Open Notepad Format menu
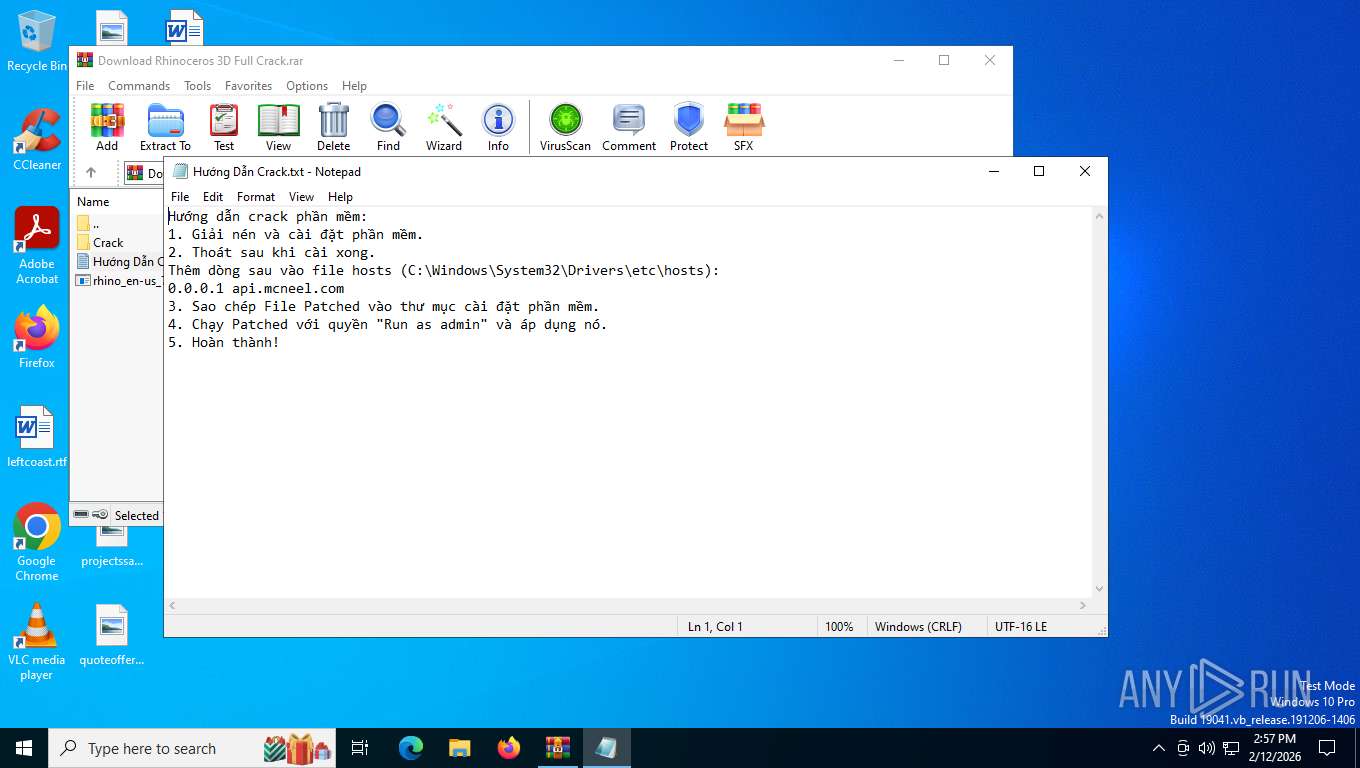 pos(256,197)
